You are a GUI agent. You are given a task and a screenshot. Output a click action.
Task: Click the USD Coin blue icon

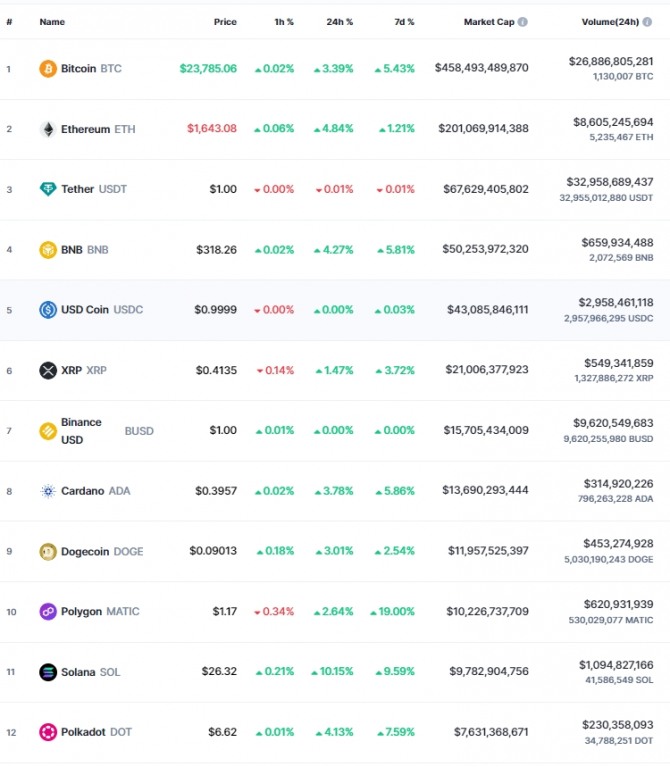point(48,310)
